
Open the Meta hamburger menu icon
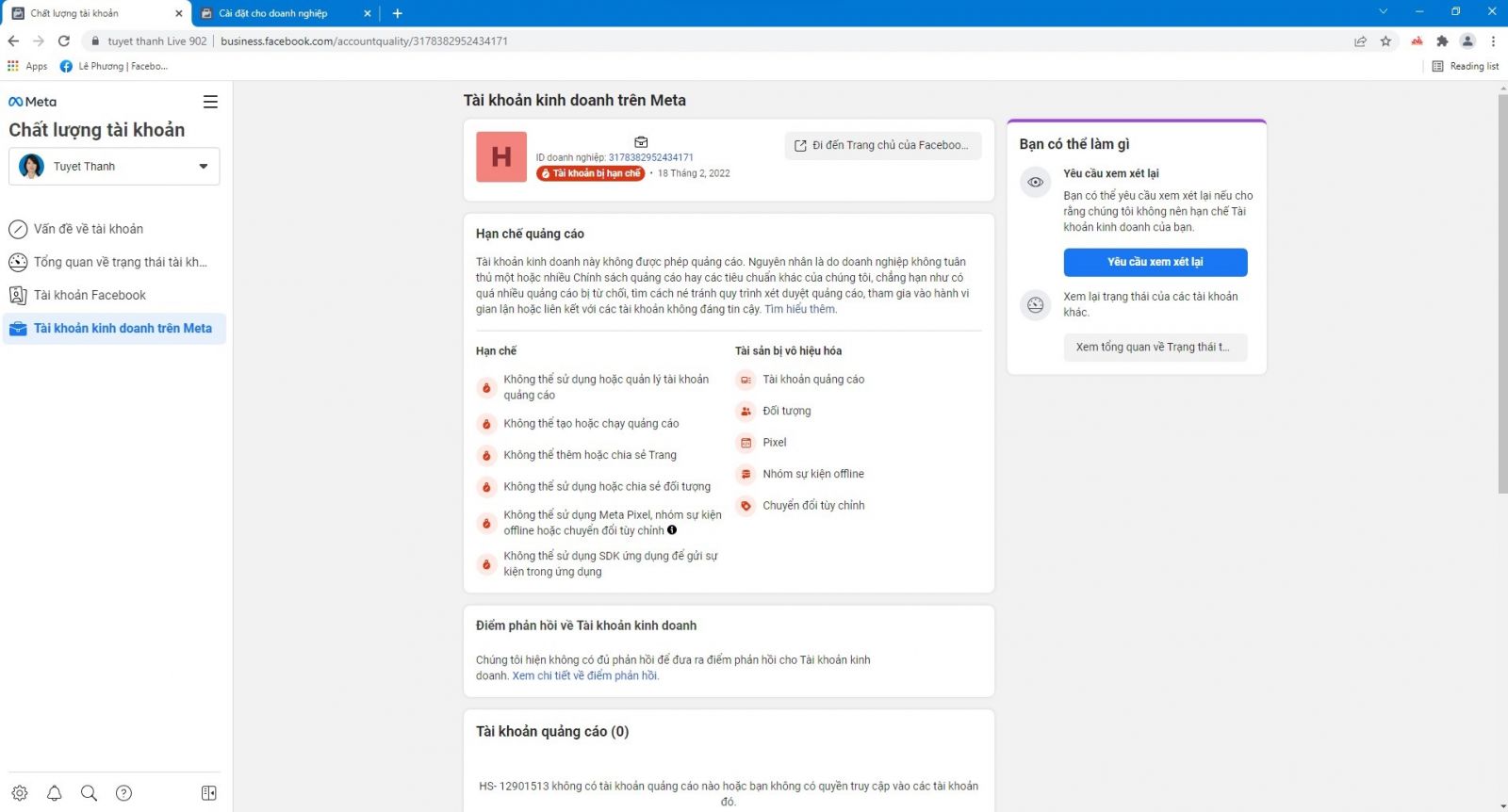(210, 102)
